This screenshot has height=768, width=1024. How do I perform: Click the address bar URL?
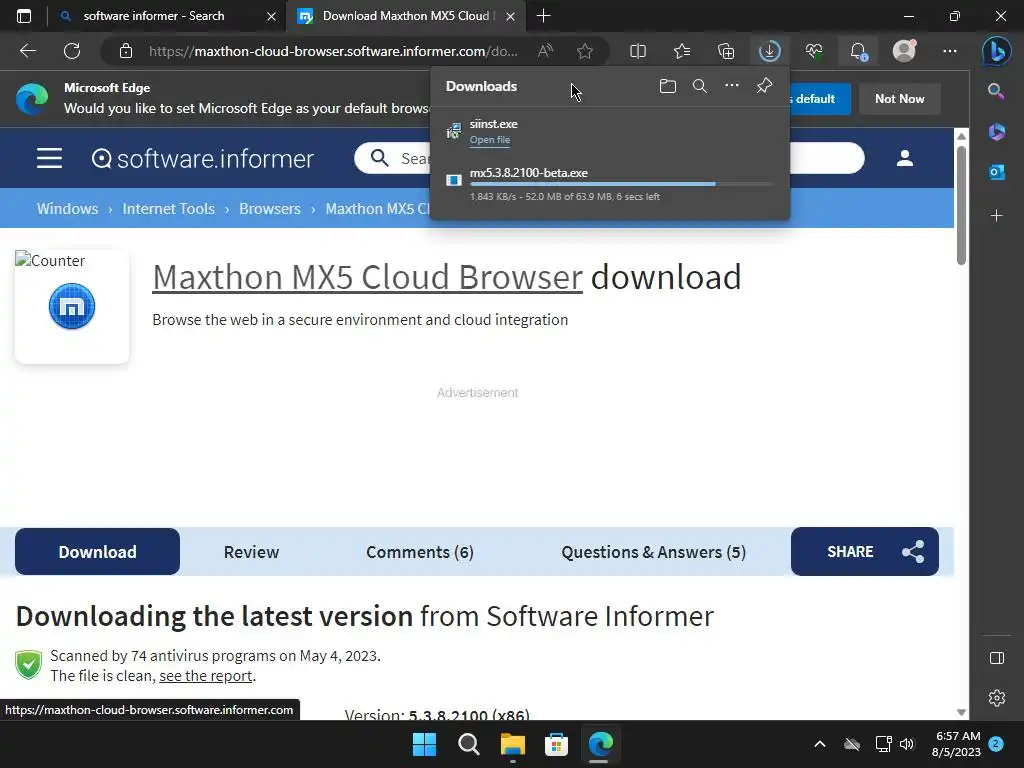point(333,51)
